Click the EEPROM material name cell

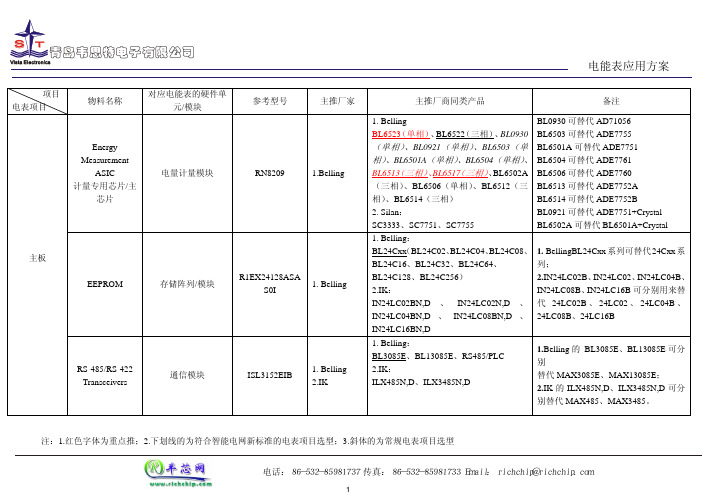click(x=105, y=284)
